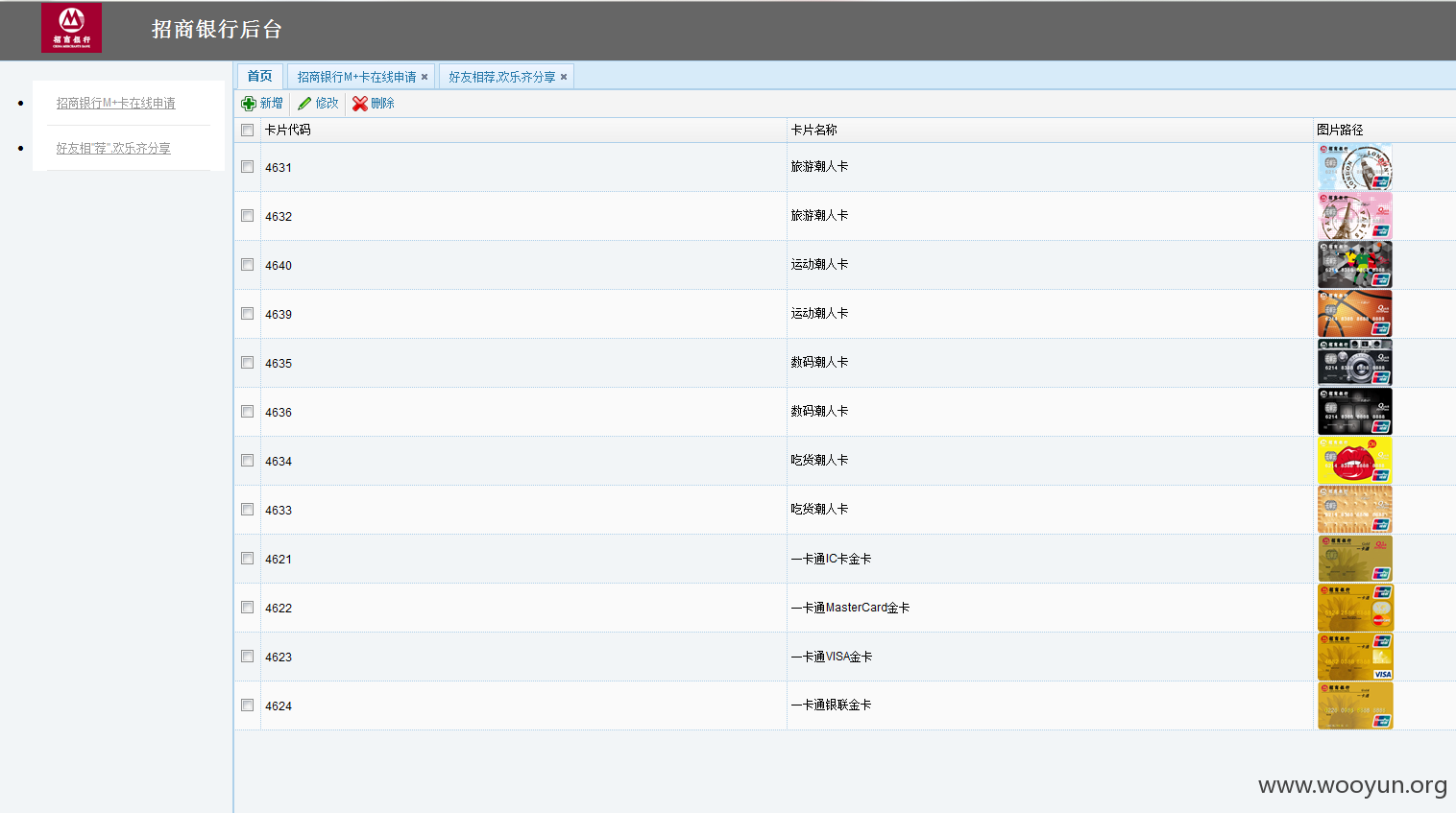Click 旅游潮人卡 name in row 4632
Screen dimensions: 1456x813
tap(819, 215)
